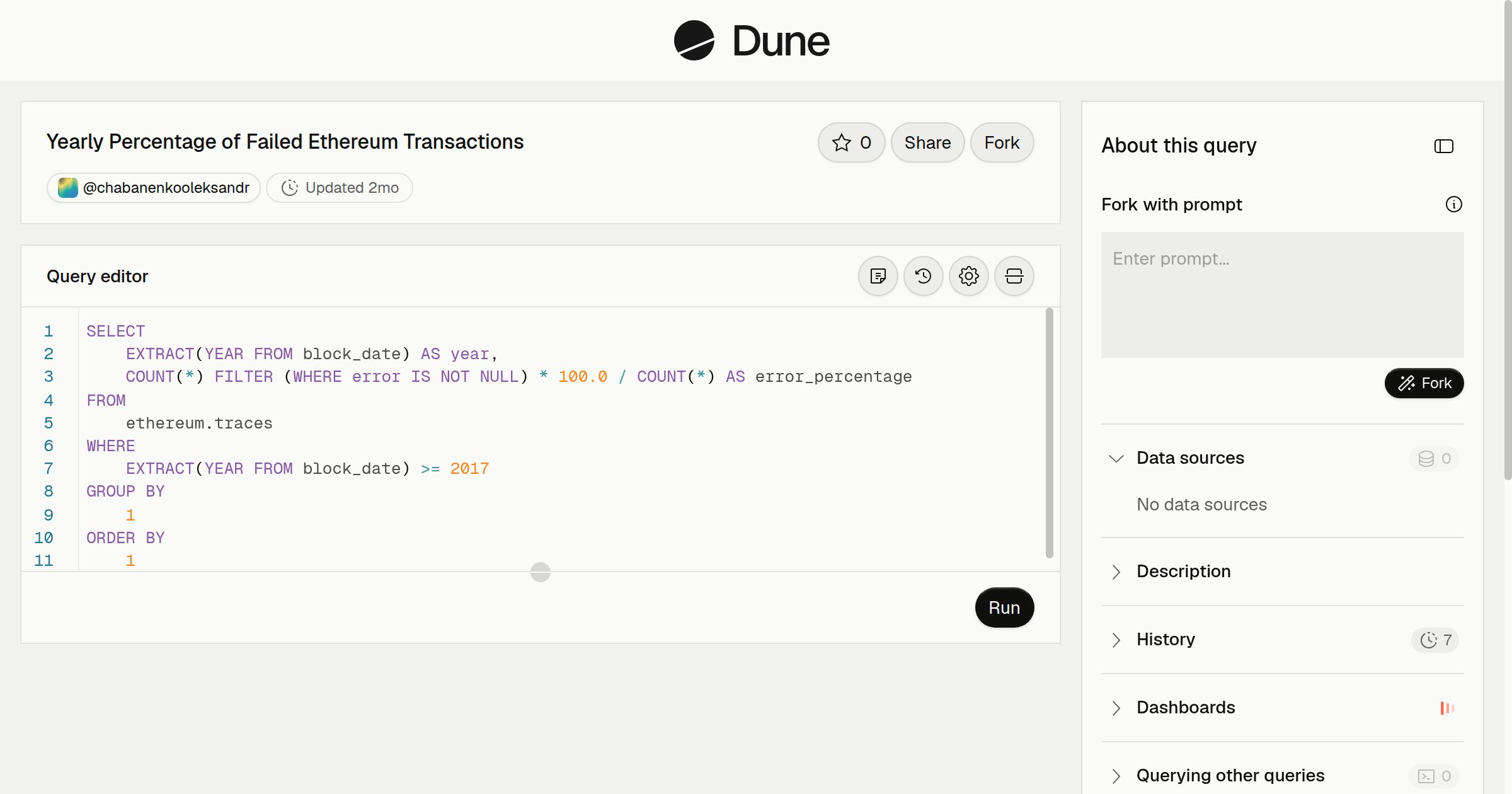Click 'FROM' keyword on line 4

click(x=106, y=401)
